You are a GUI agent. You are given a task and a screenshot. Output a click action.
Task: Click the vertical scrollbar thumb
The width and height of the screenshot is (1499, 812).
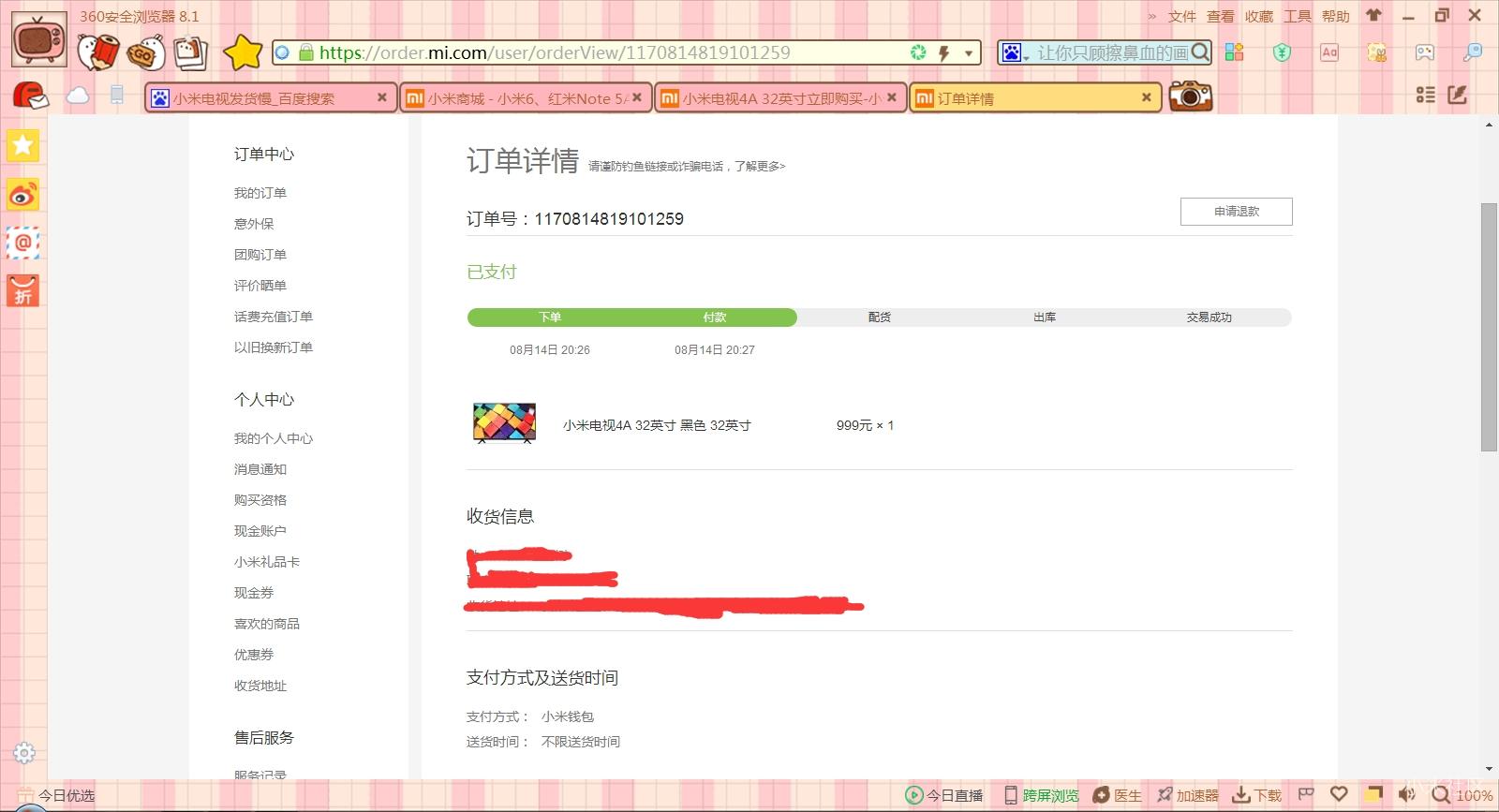(1489, 326)
